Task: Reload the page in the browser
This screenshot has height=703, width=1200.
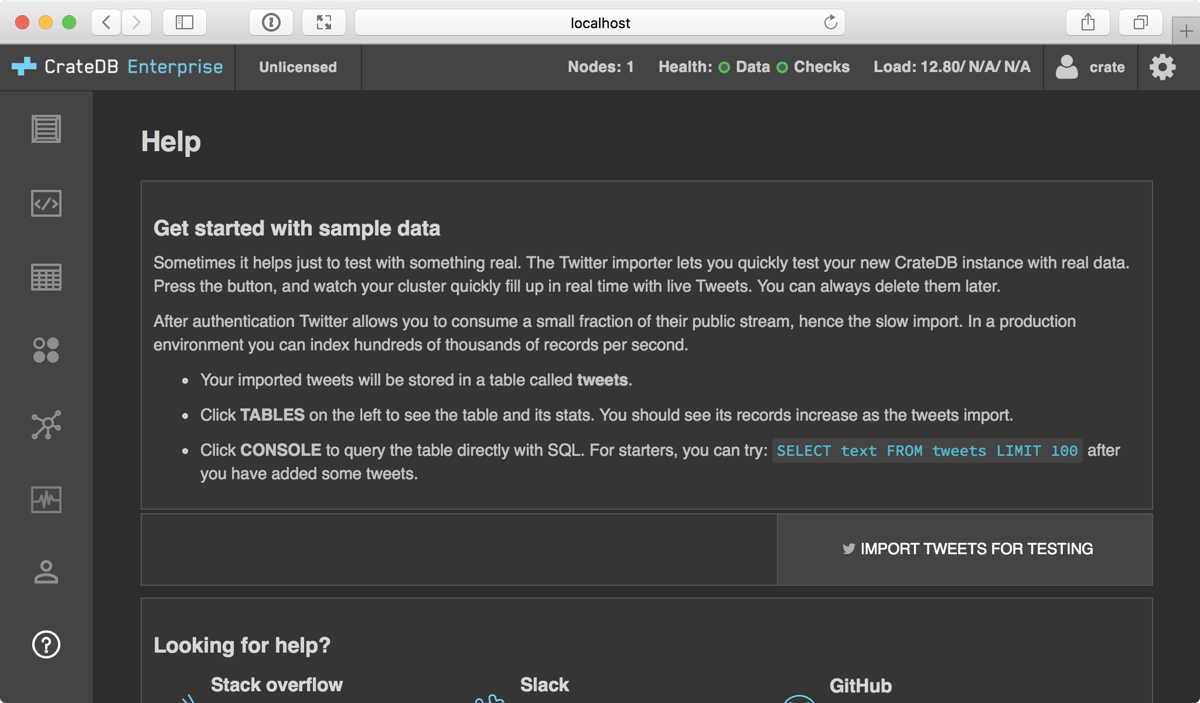Action: tap(830, 22)
